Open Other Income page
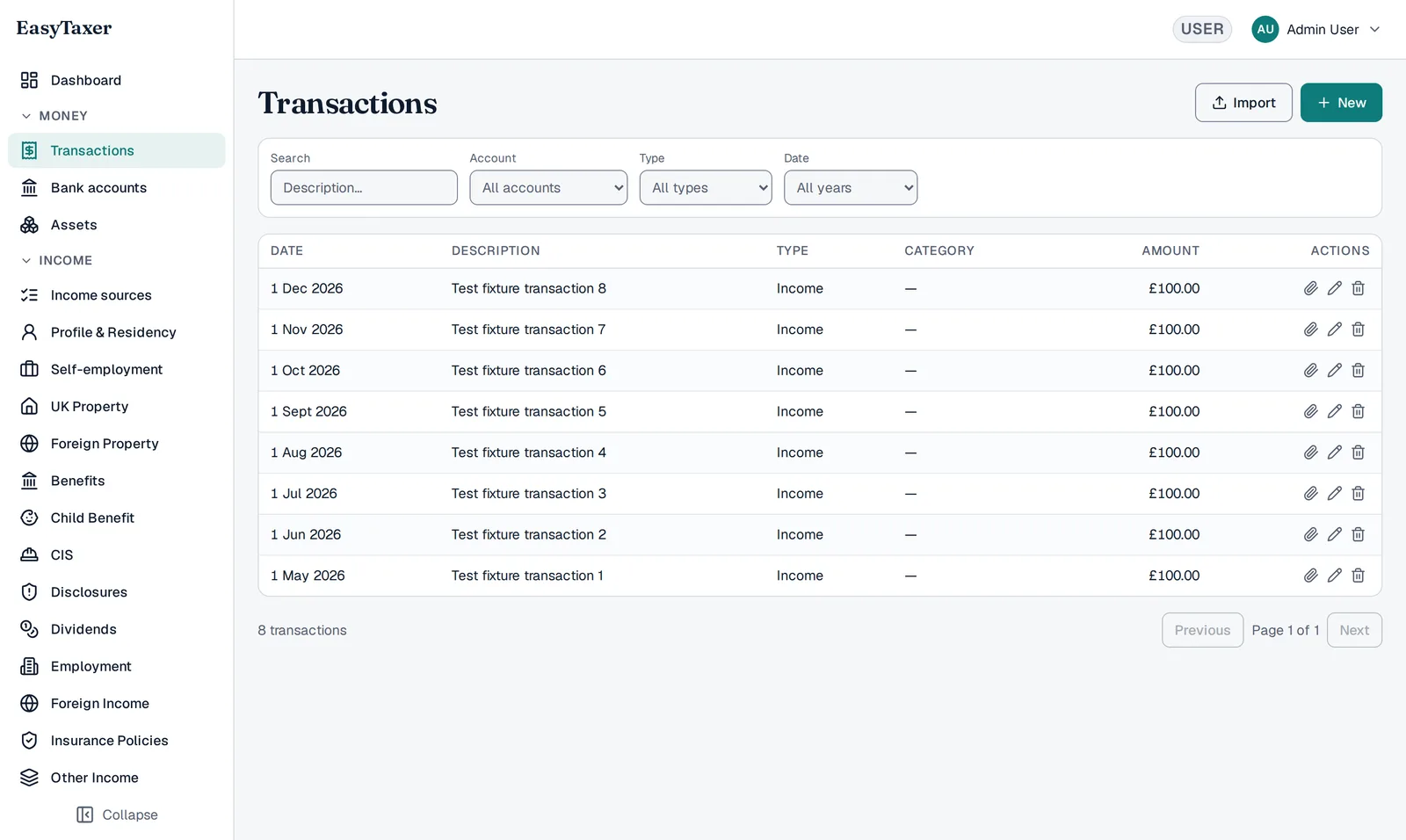Viewport: 1406px width, 840px height. click(x=117, y=778)
